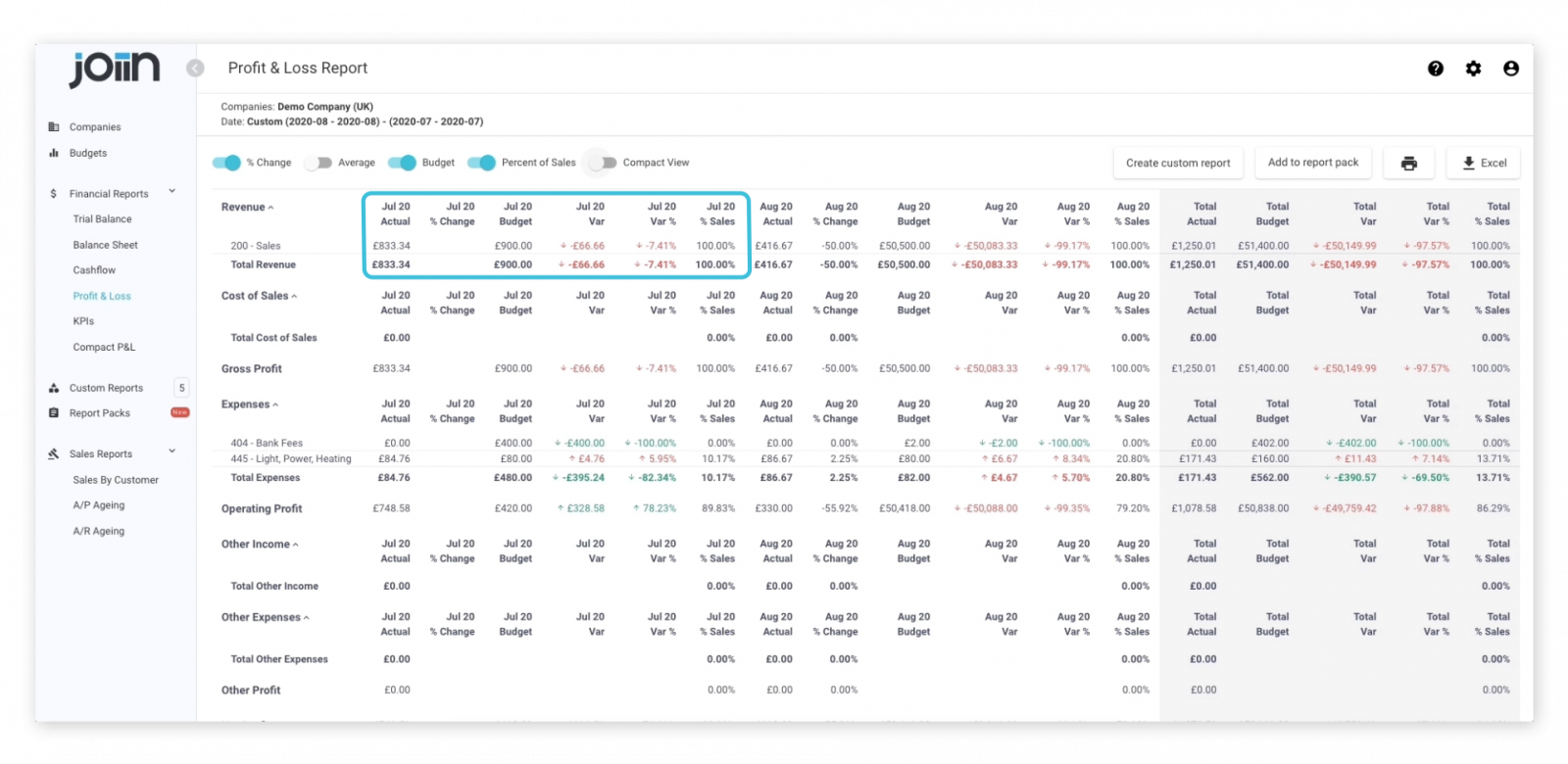Click the Operating Profit row label

coord(262,509)
